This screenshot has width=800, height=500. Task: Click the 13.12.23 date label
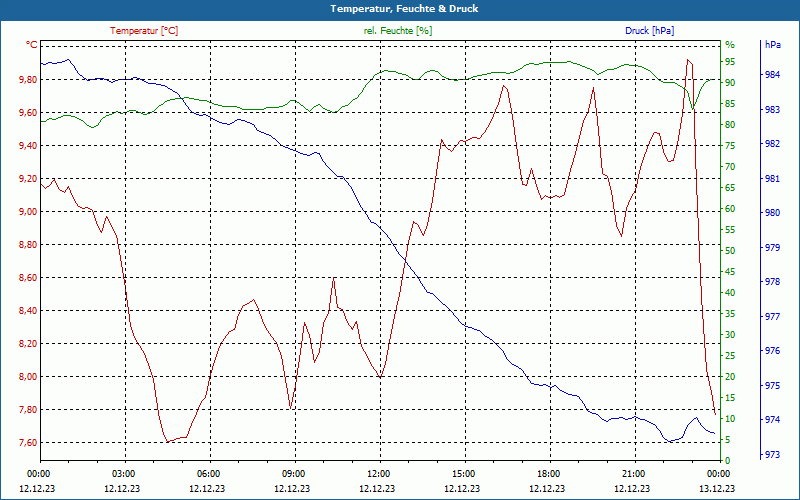(717, 488)
